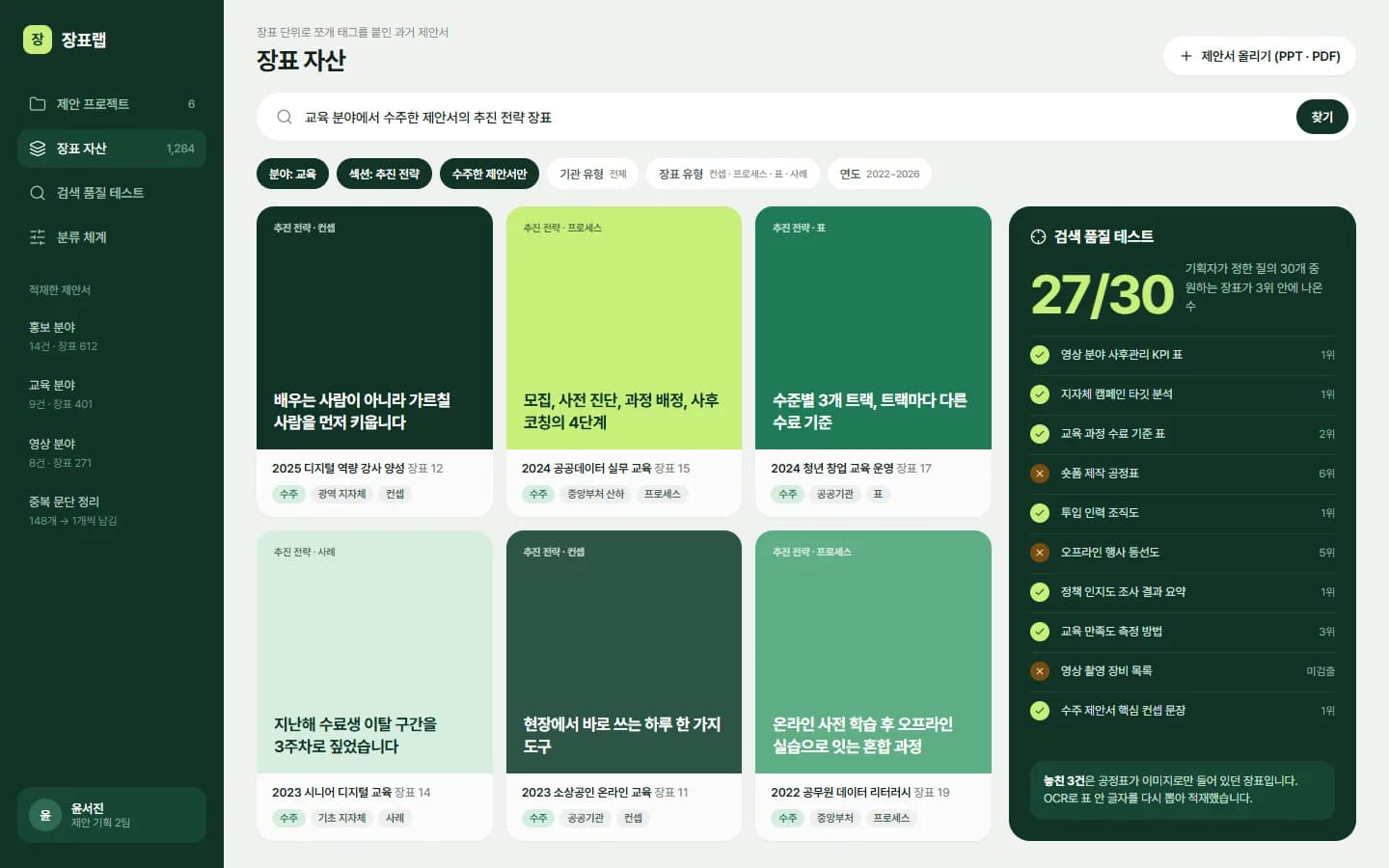This screenshot has height=868, width=1389.
Task: Click the 수주 제안서 핵심 컨셉 문장 query text
Action: (x=1123, y=711)
